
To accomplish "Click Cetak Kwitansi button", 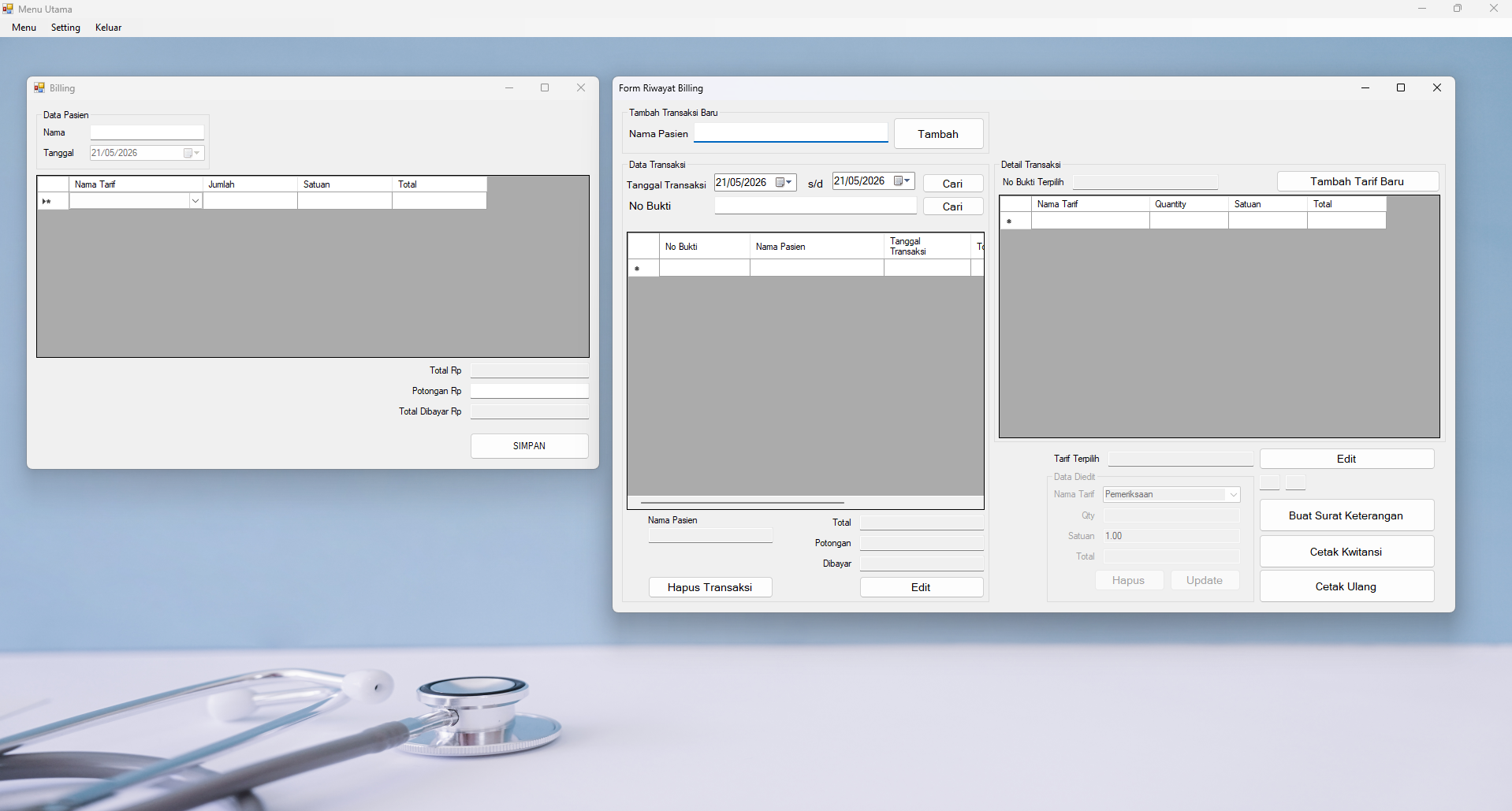I will click(x=1346, y=552).
